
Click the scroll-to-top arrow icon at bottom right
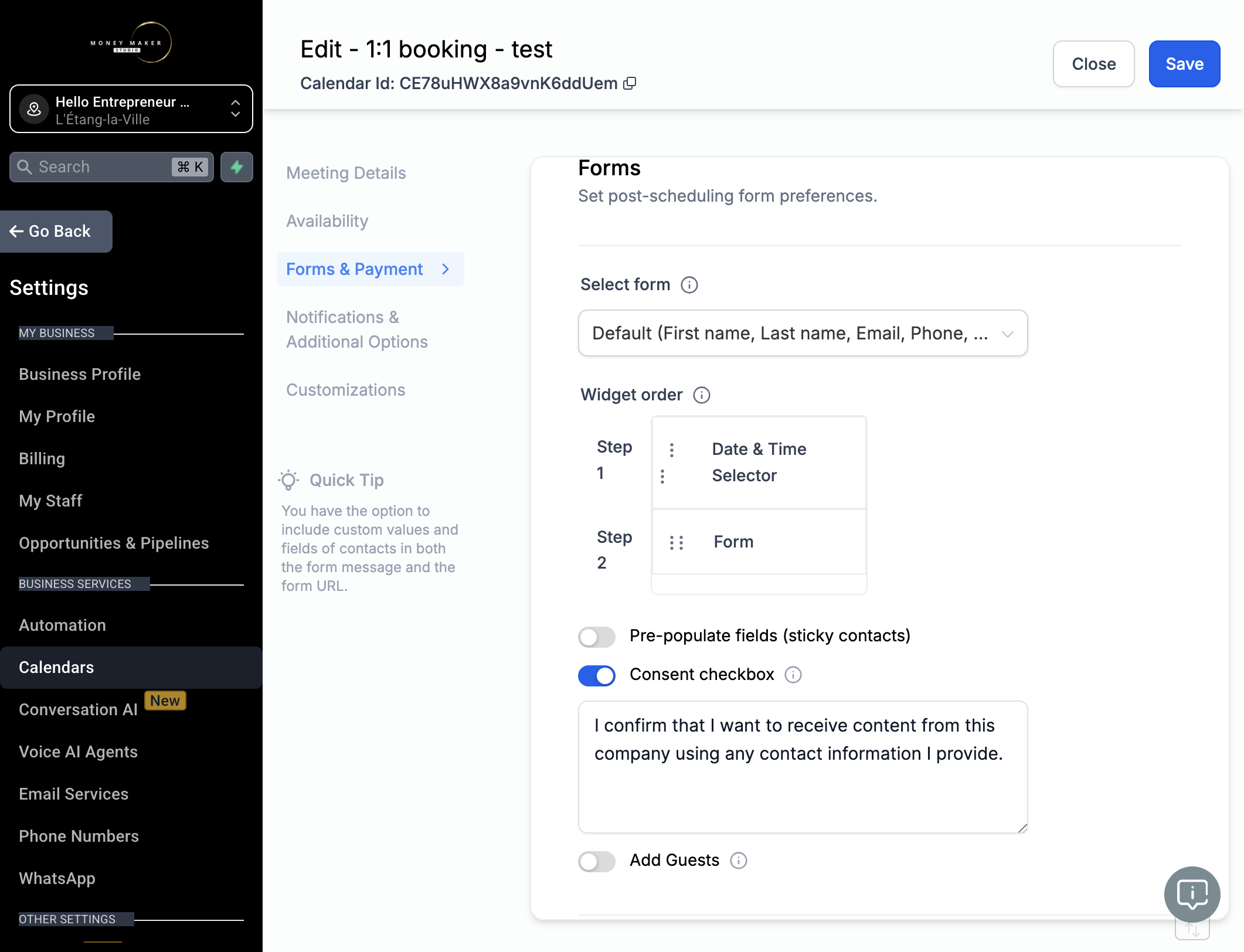[x=1192, y=930]
